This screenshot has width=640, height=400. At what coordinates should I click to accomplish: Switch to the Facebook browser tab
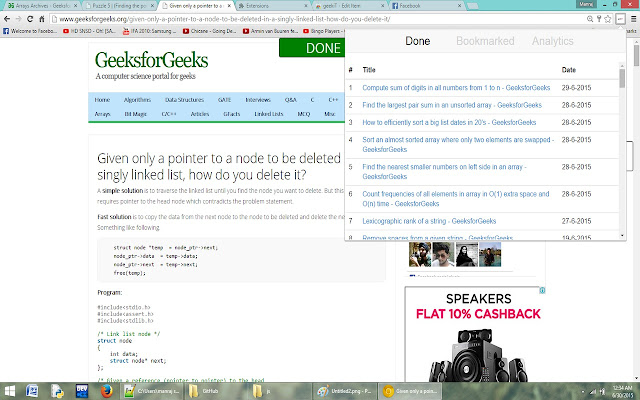point(426,6)
